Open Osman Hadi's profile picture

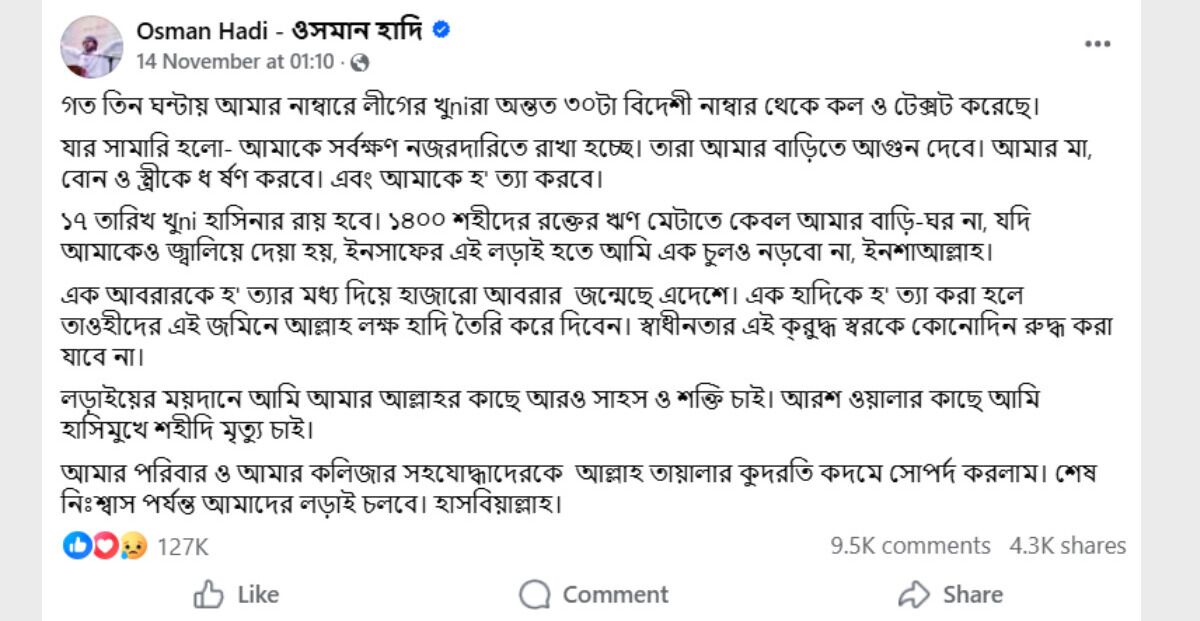[x=92, y=46]
